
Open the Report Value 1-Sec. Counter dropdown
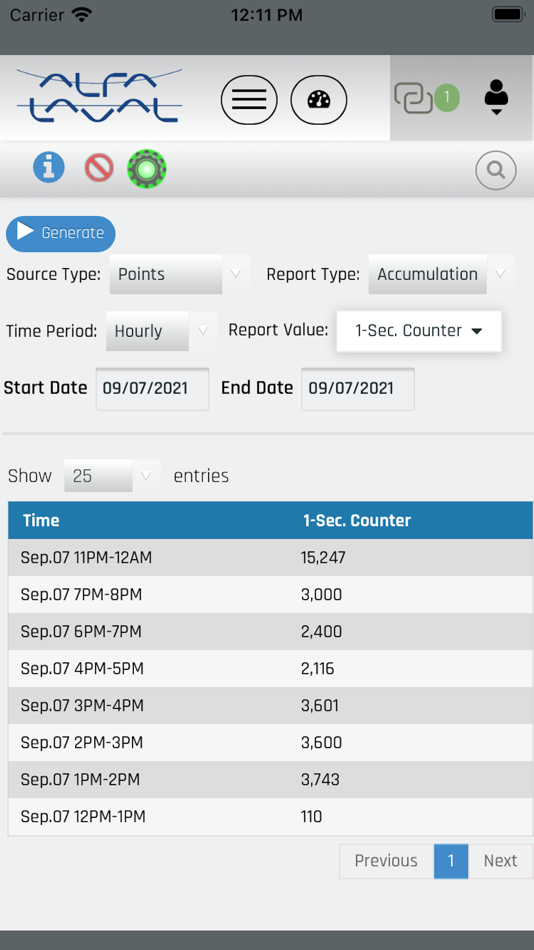pos(419,331)
